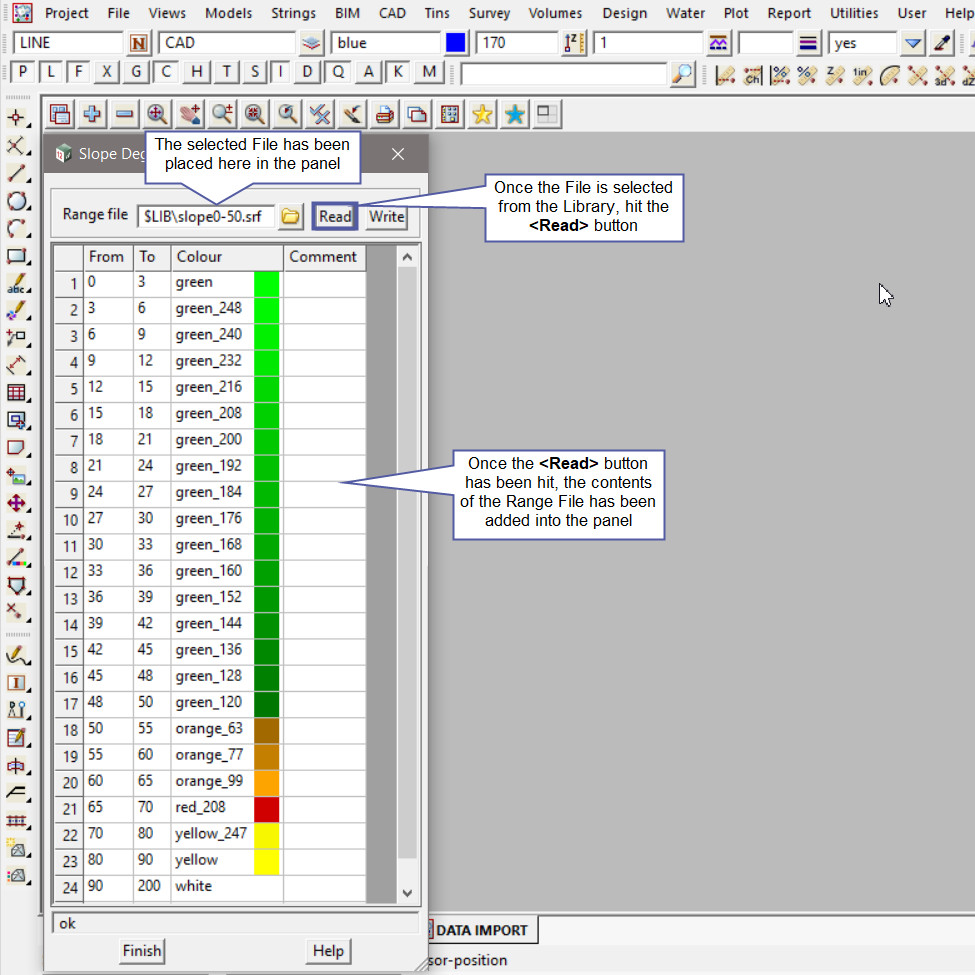Open the Survey menu
This screenshot has height=975, width=975.
tap(489, 13)
